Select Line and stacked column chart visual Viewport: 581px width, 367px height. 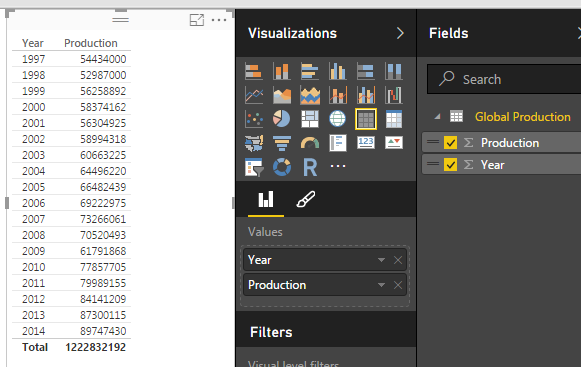tap(338, 95)
